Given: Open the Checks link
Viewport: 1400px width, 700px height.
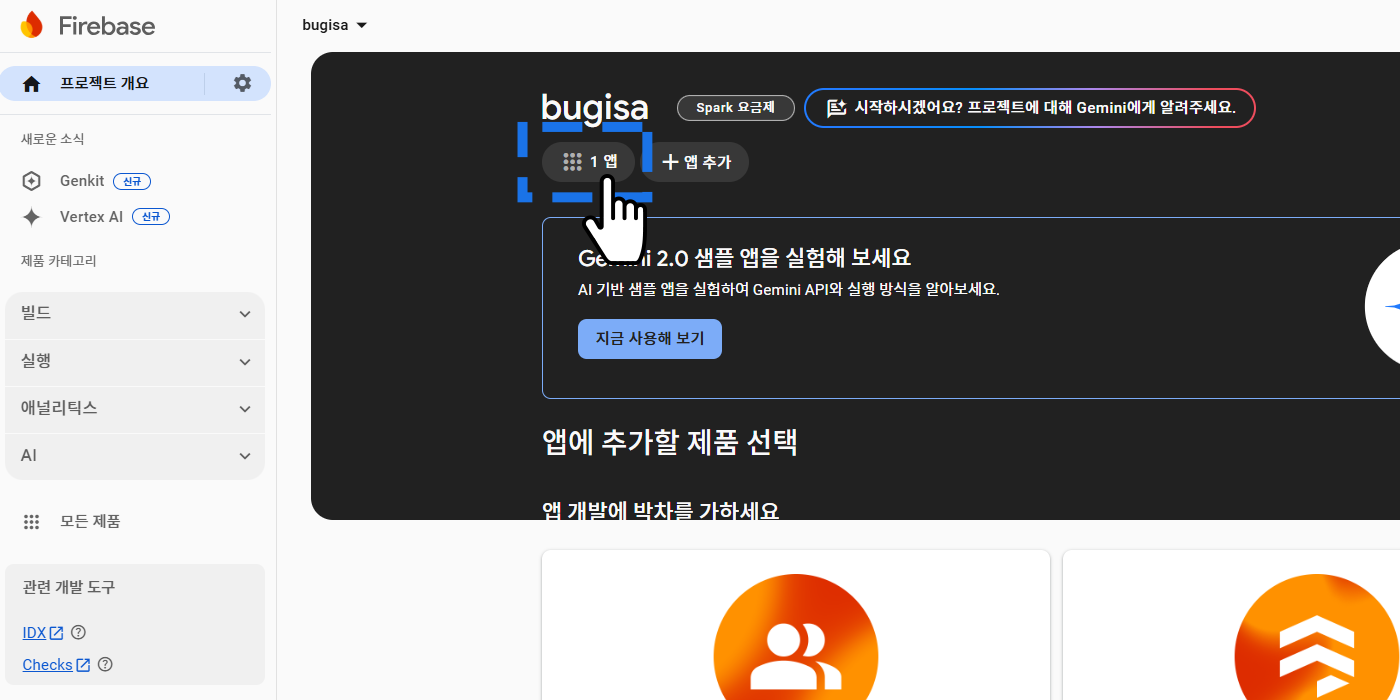Looking at the screenshot, I should point(47,665).
